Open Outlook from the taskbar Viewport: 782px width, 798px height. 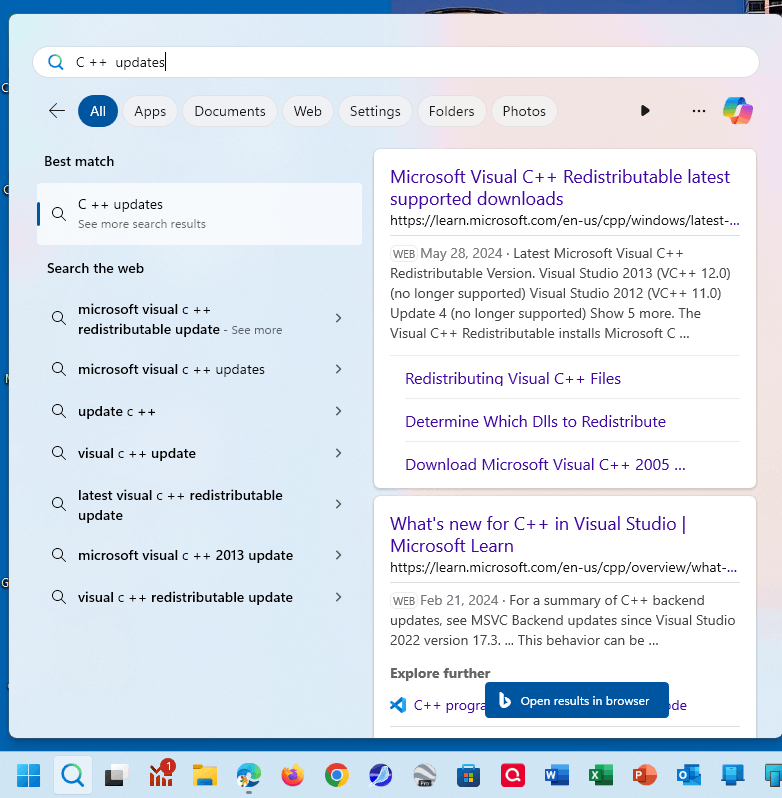[689, 776]
